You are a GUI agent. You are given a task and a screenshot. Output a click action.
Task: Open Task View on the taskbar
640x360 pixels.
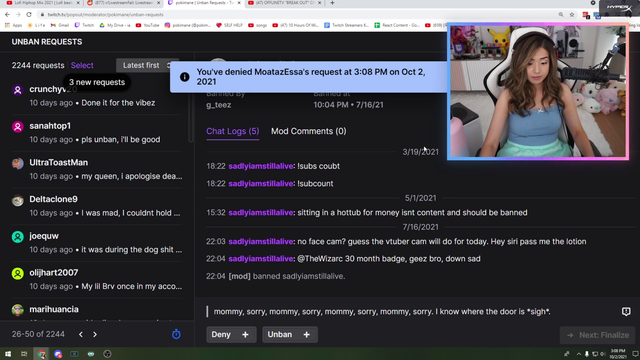(24, 354)
